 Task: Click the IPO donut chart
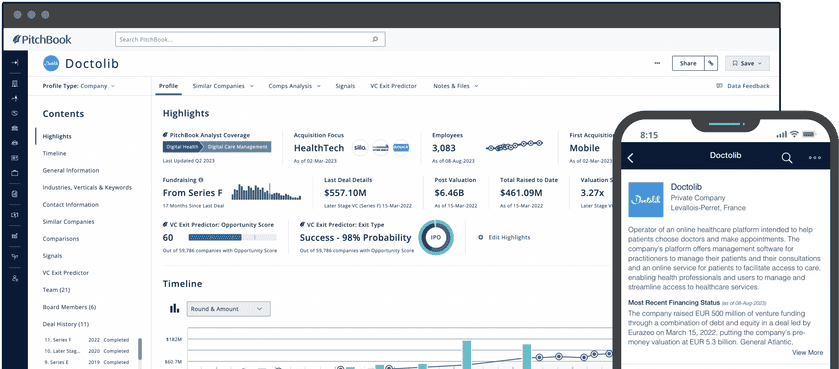point(436,237)
